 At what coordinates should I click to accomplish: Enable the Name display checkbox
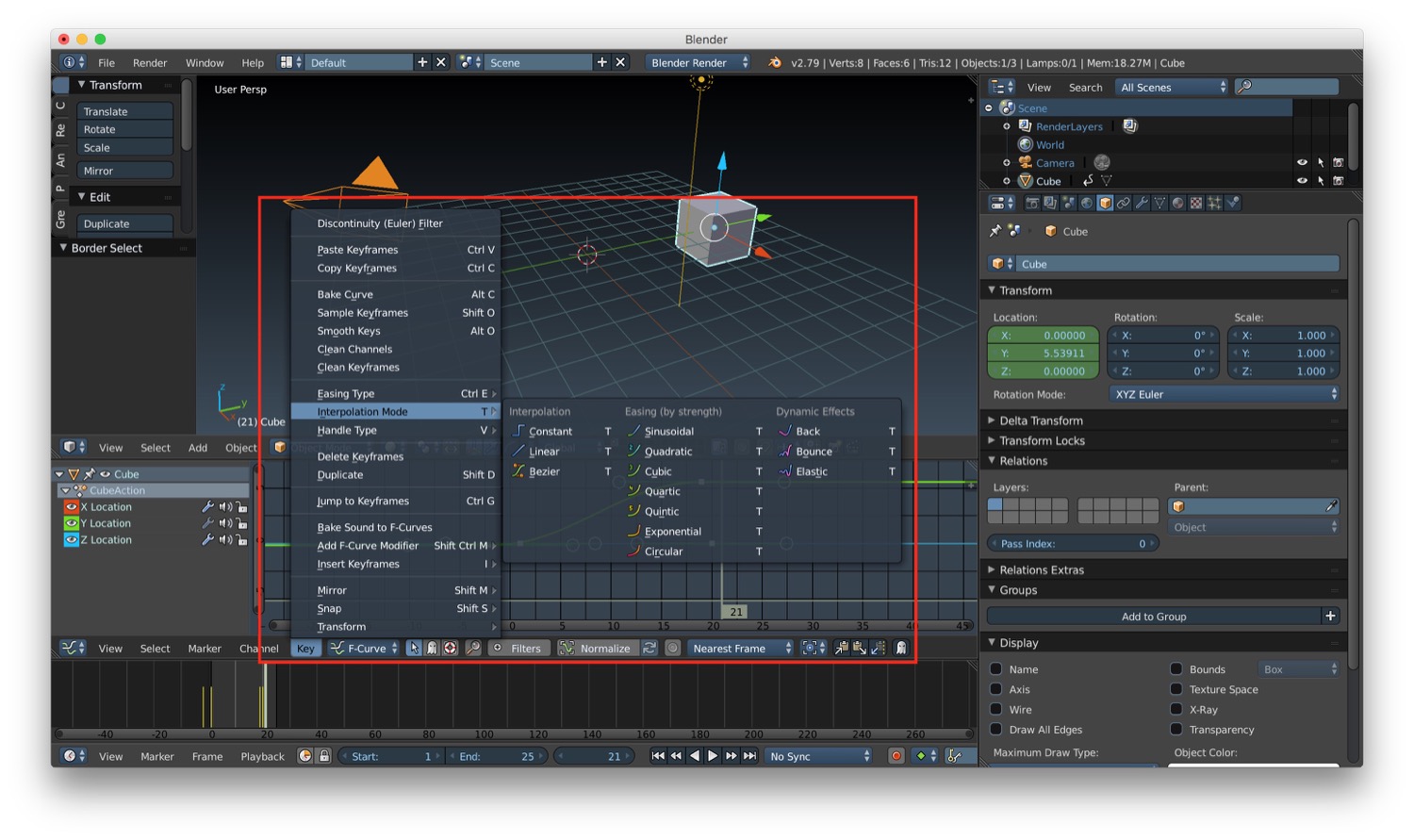[x=996, y=669]
